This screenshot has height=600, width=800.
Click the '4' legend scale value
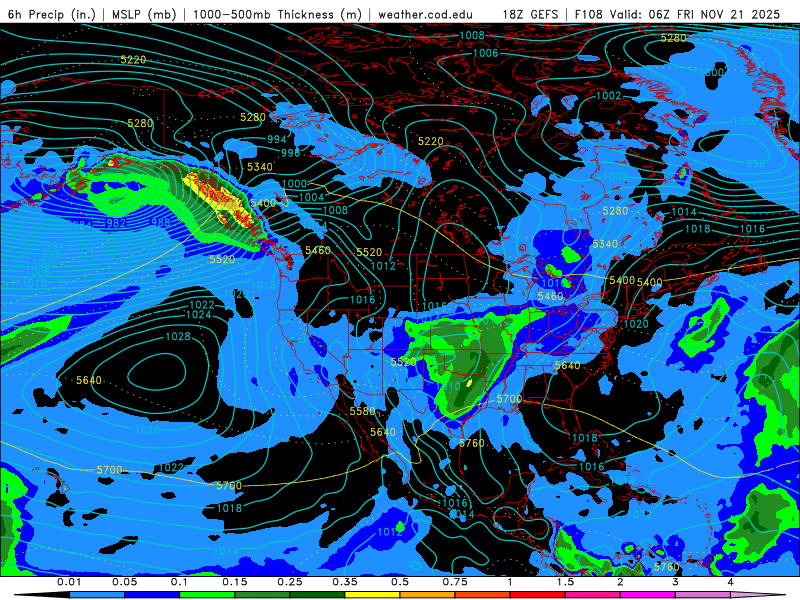(x=731, y=582)
